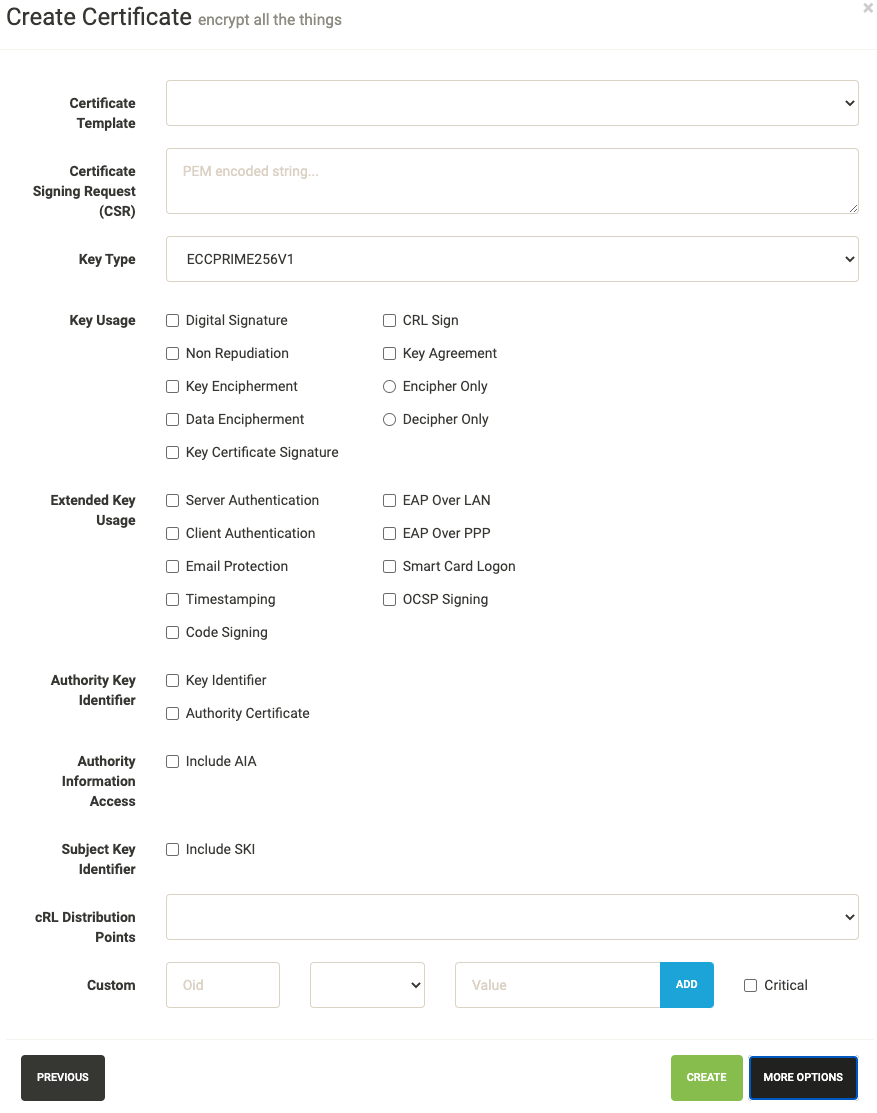Enable Non Repudiation
The width and height of the screenshot is (877, 1113).
(x=172, y=353)
